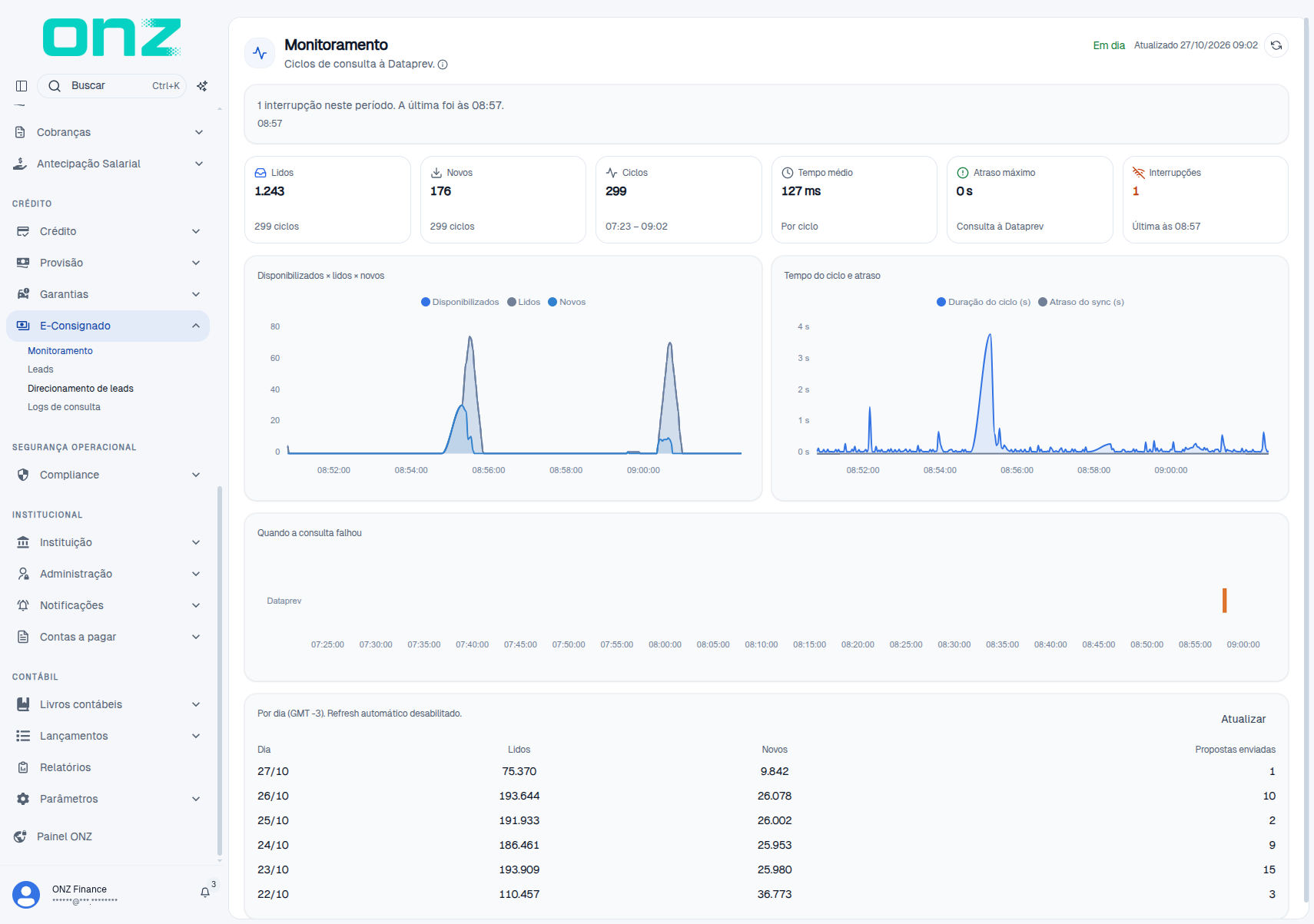Toggle Novos series in chart legend
The width and height of the screenshot is (1314, 924).
566,302
